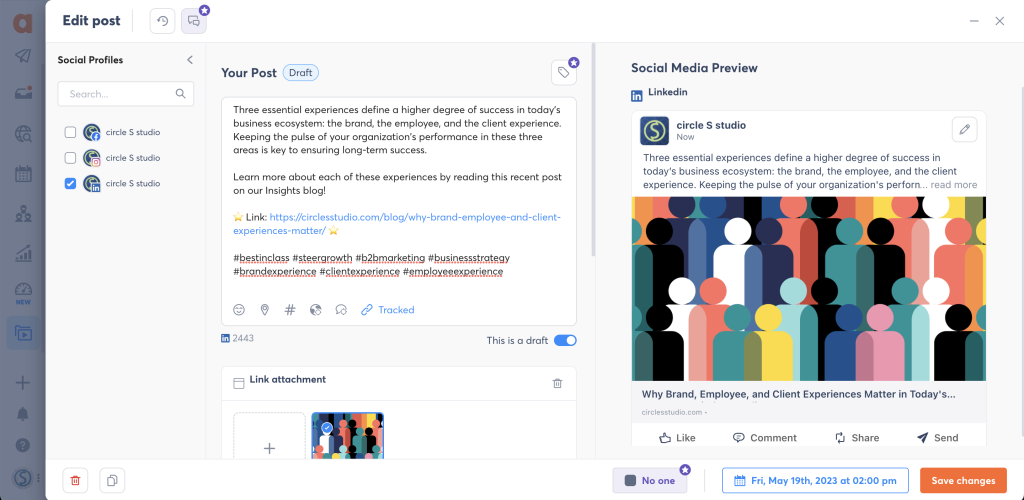This screenshot has height=500, width=1024.
Task: Delete post with red trash button
Action: tap(75, 480)
